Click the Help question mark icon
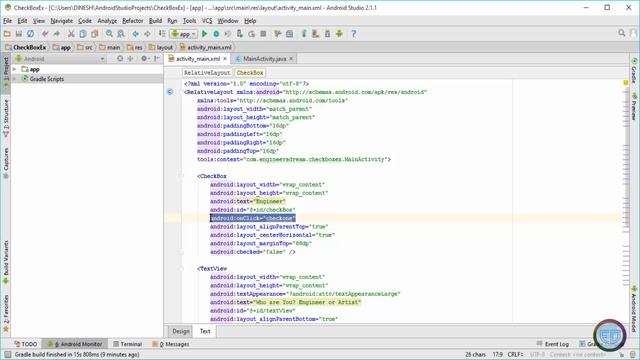Image resolution: width=640 pixels, height=360 pixels. tap(354, 34)
